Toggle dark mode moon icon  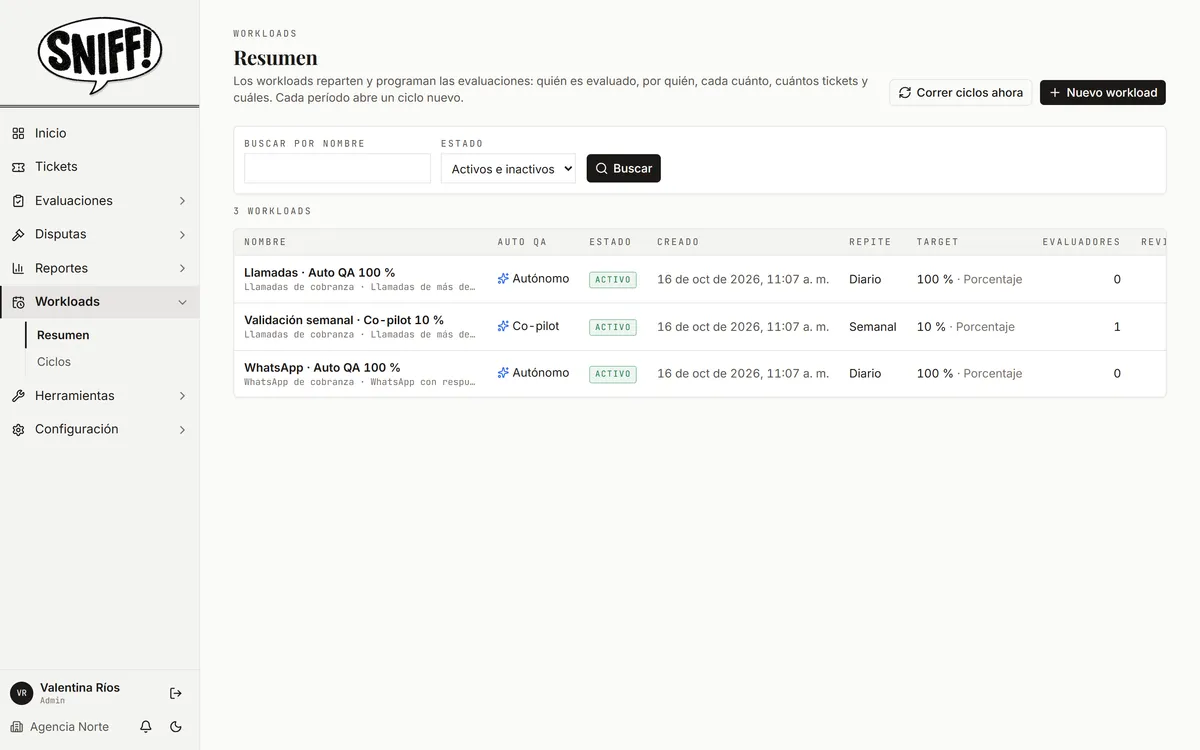[x=176, y=727]
